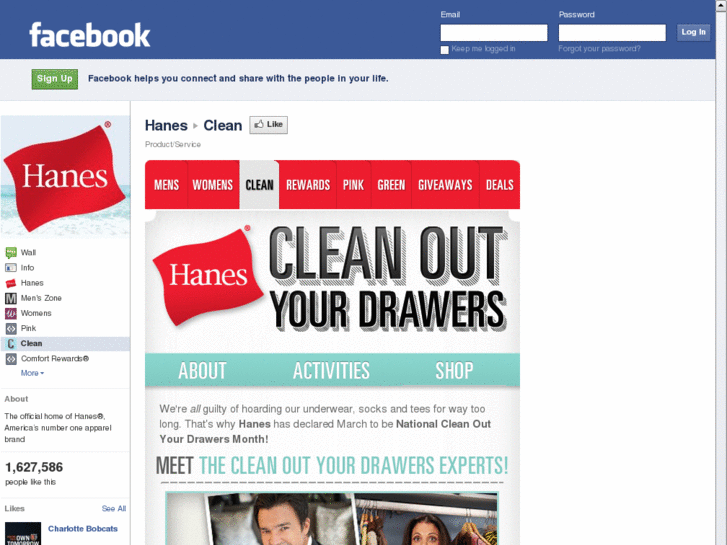727x545 pixels.
Task: Open the Men's Zone M icon
Action: click(x=11, y=298)
